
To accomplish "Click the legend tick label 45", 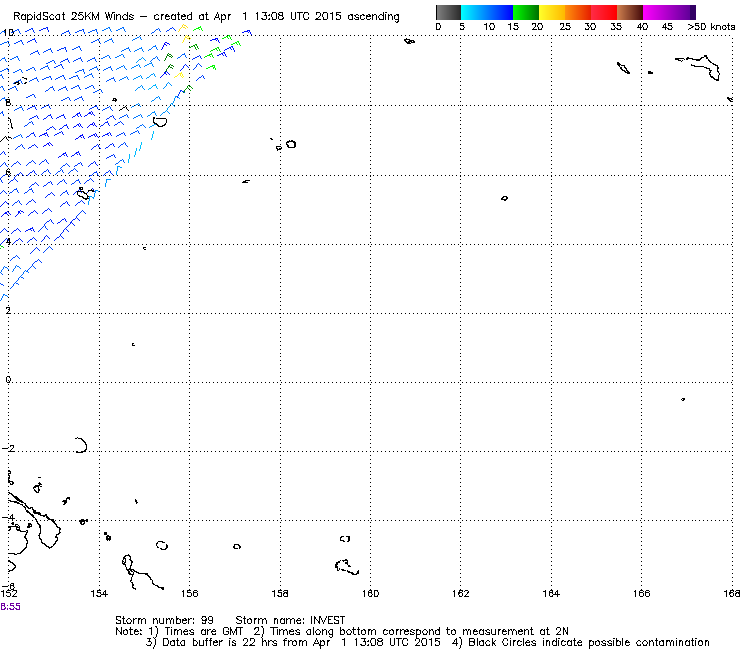I will (x=667, y=27).
